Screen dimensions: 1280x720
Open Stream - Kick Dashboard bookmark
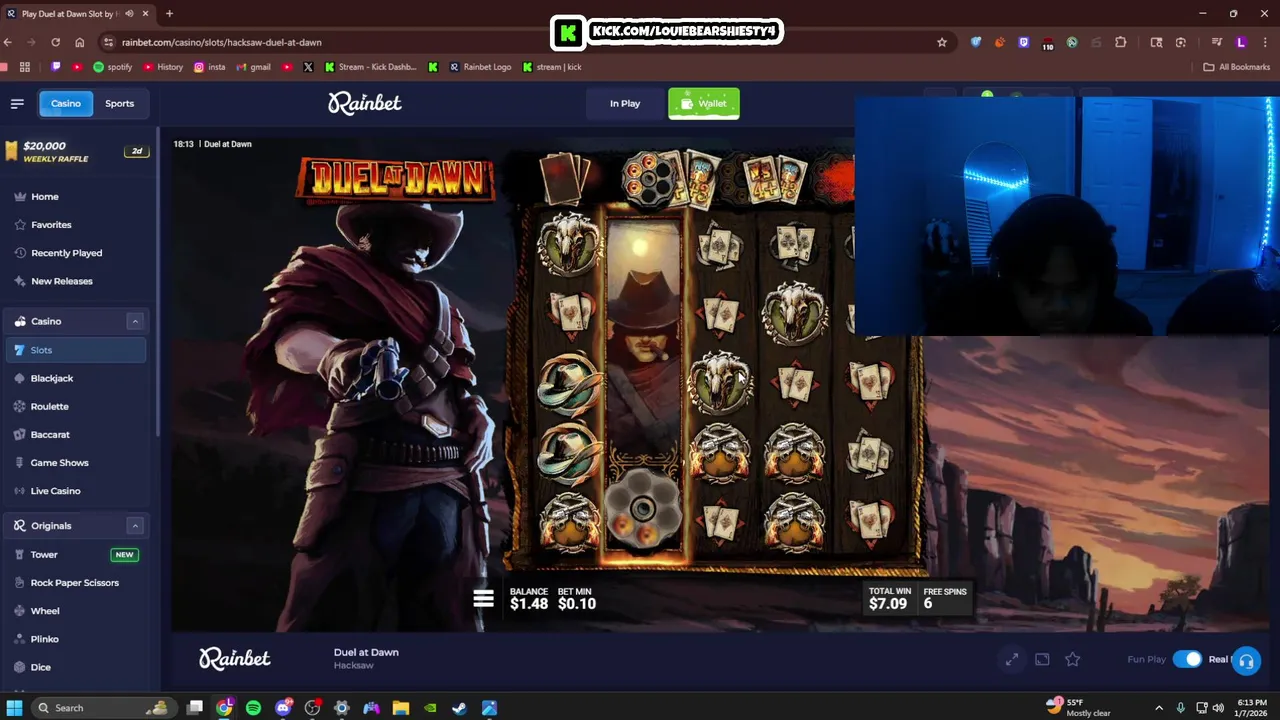[371, 67]
